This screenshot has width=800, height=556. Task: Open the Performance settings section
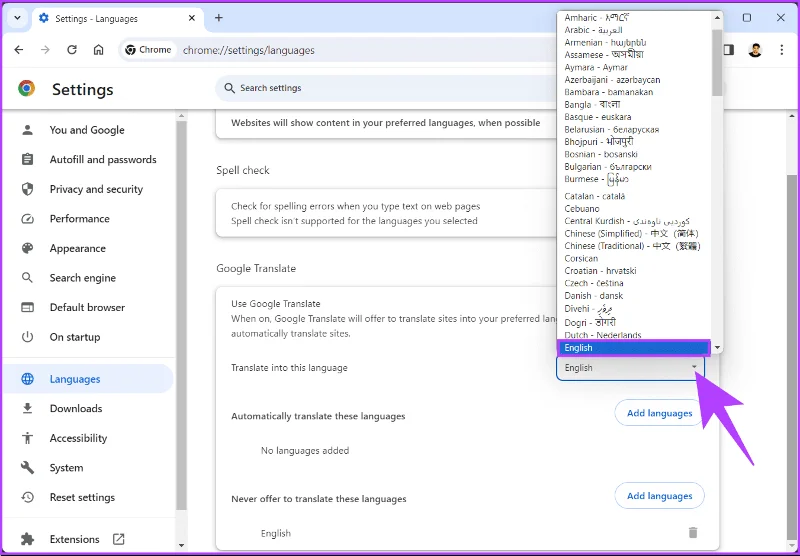tap(80, 219)
